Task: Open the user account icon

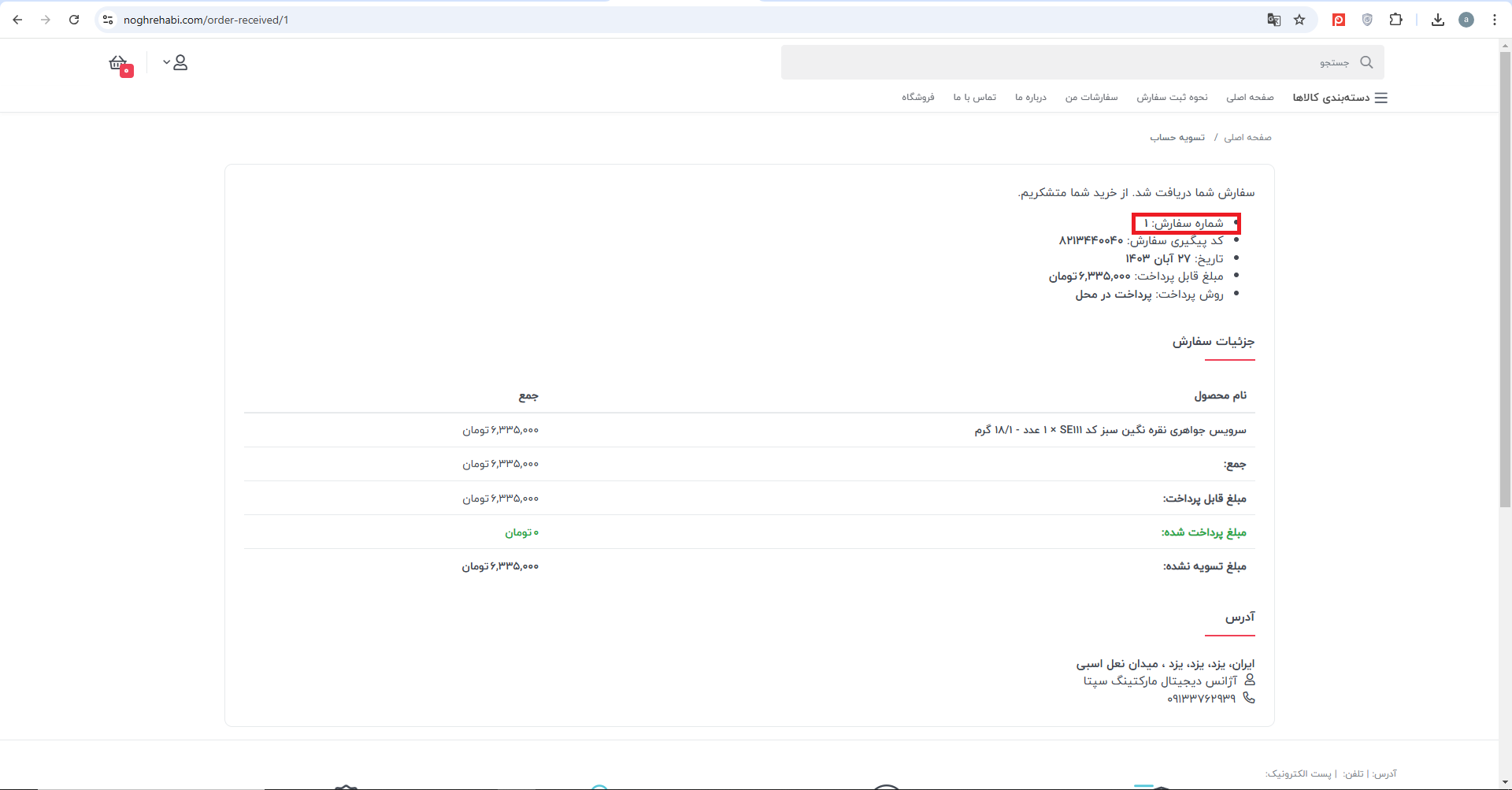Action: 180,62
